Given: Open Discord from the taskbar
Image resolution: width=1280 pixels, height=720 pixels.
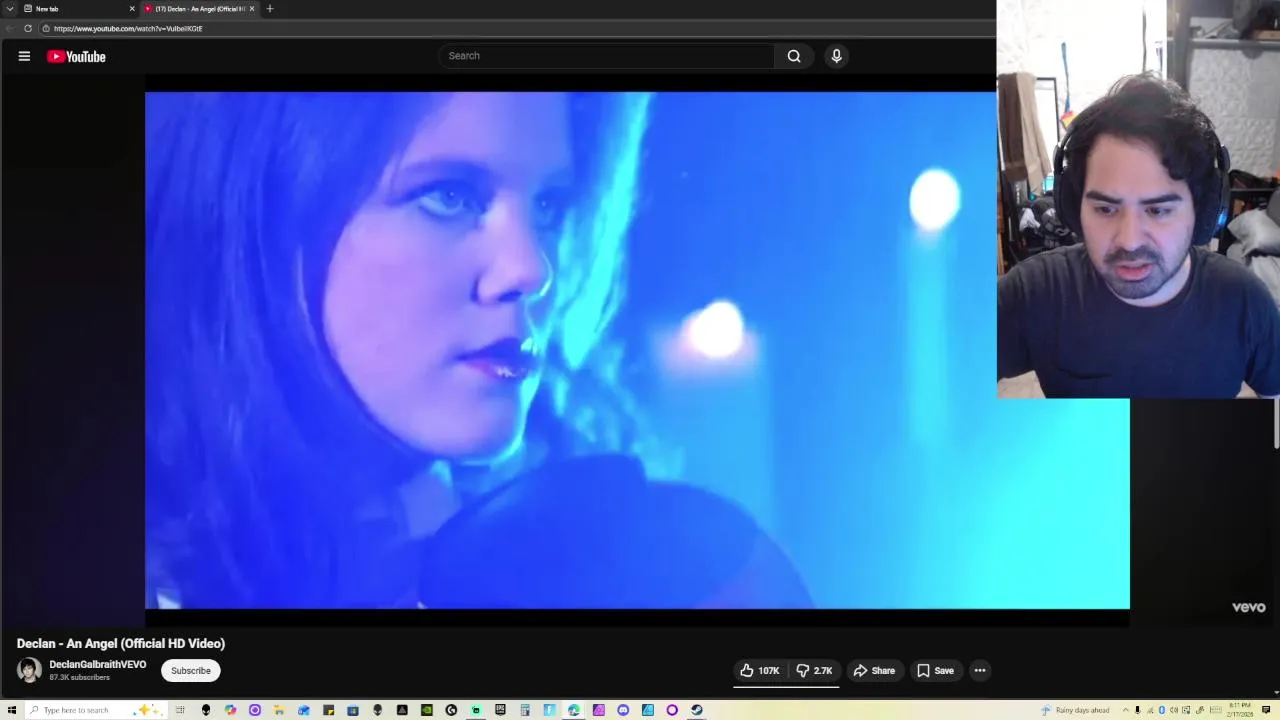Looking at the screenshot, I should pyautogui.click(x=623, y=710).
